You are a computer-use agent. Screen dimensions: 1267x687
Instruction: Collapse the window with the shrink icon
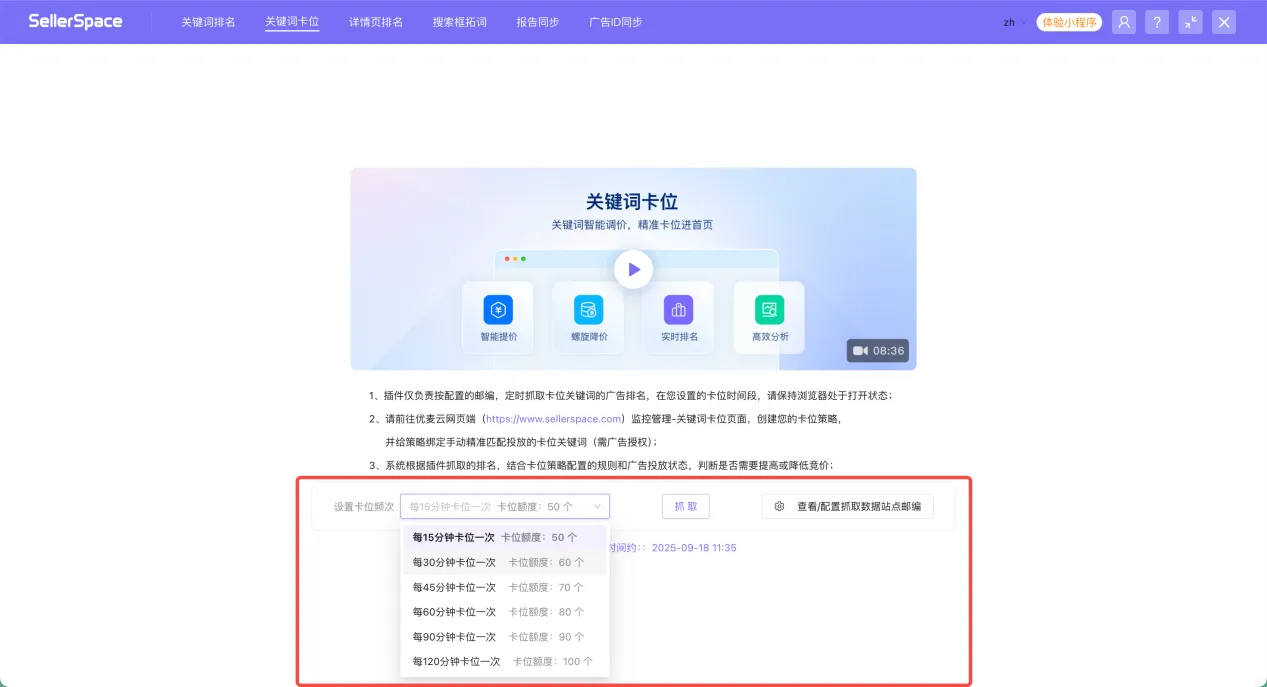tap(1190, 21)
